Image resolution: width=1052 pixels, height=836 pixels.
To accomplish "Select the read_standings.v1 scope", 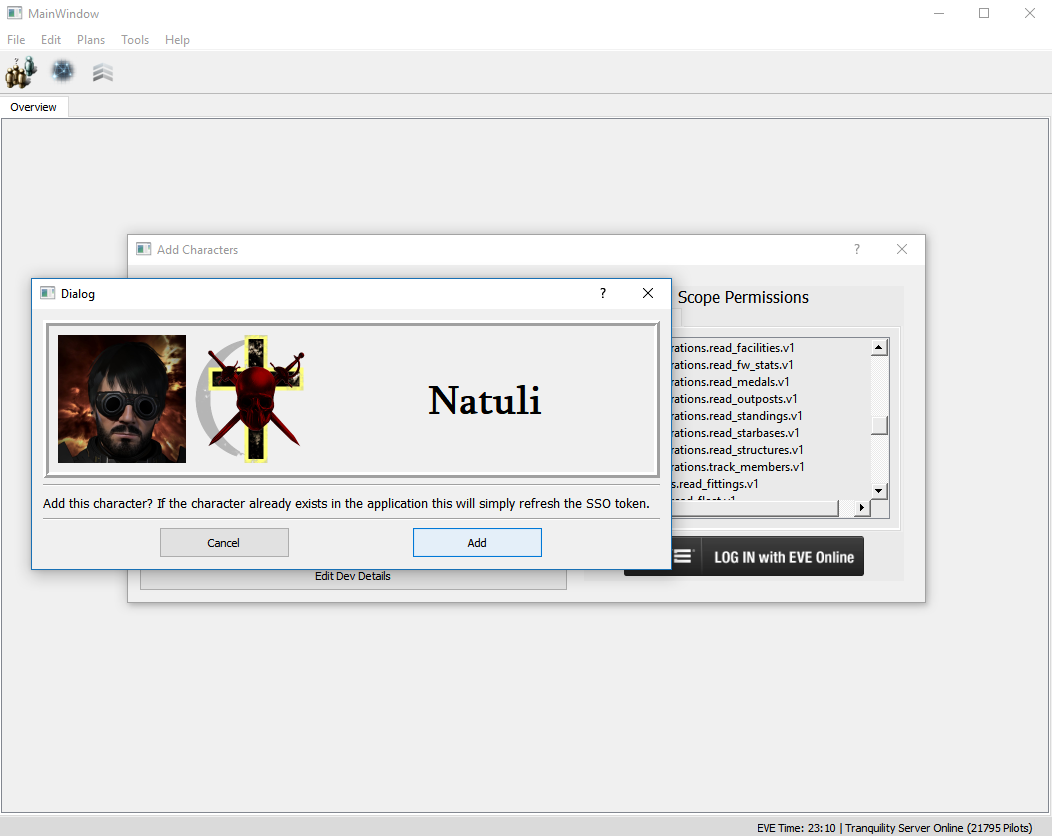I will [737, 416].
